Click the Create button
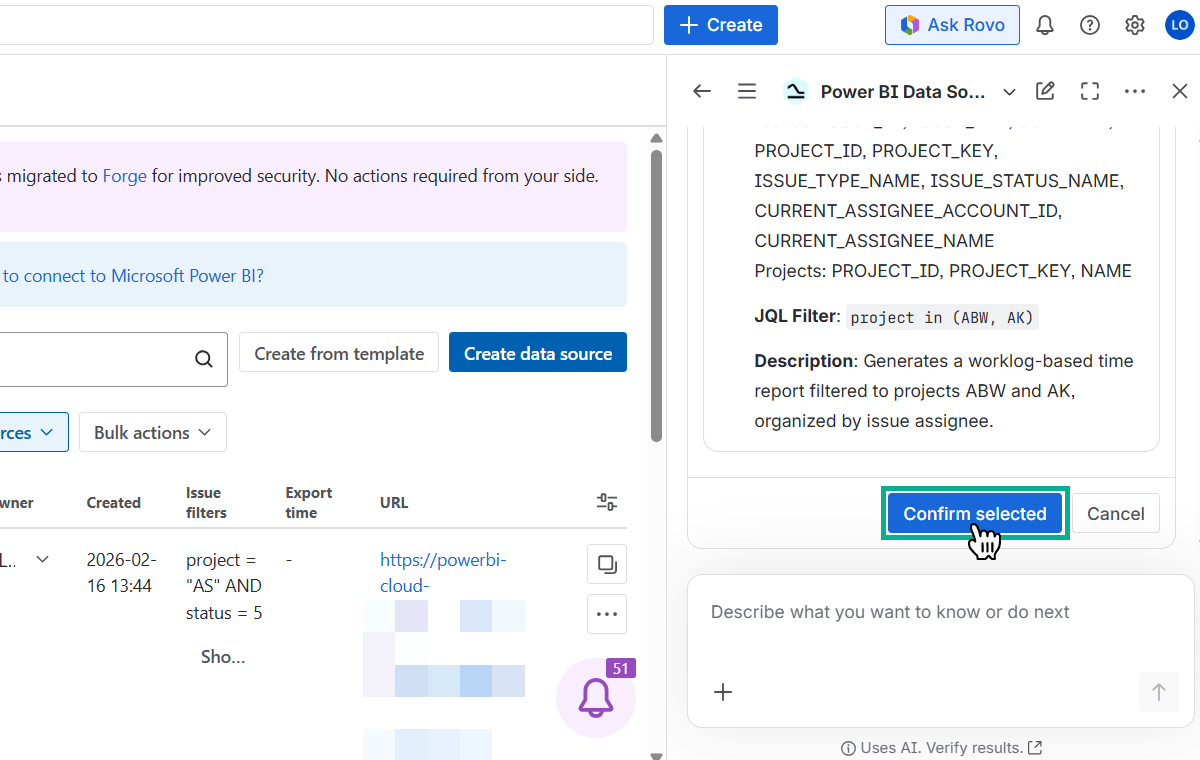The height and width of the screenshot is (760, 1200). pos(721,25)
